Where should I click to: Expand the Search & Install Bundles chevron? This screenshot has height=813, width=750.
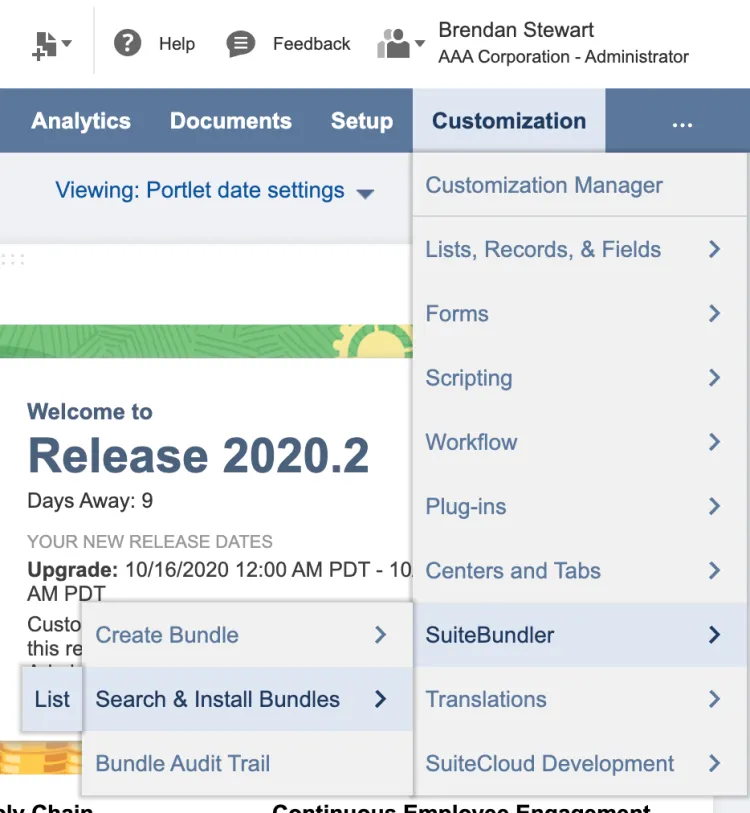click(380, 699)
